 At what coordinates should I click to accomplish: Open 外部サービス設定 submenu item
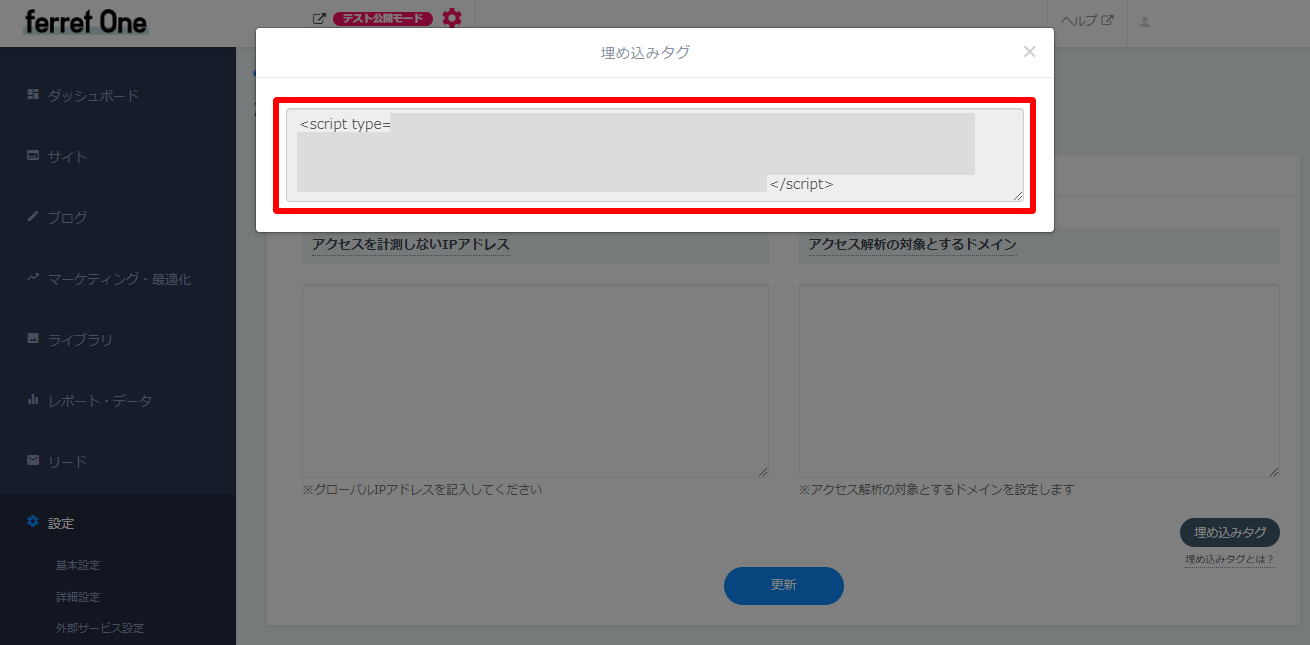[x=100, y=628]
